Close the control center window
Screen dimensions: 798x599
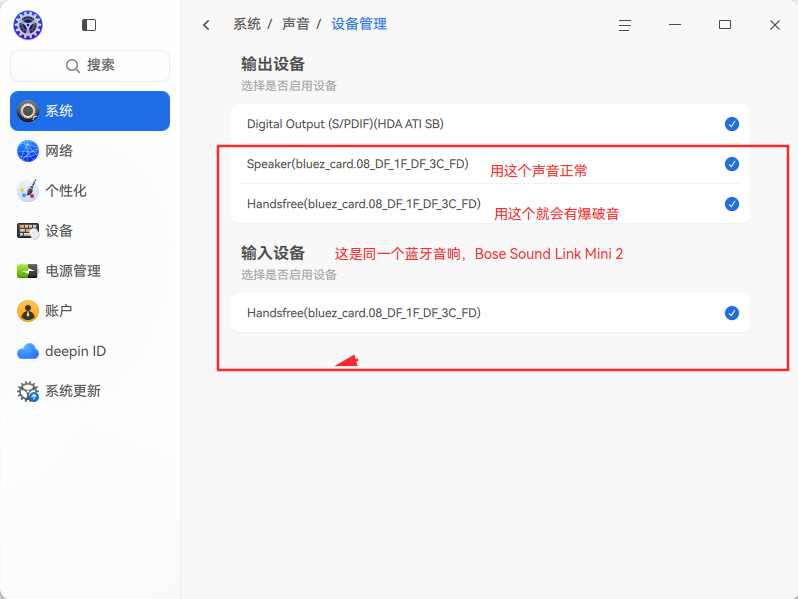pyautogui.click(x=775, y=25)
